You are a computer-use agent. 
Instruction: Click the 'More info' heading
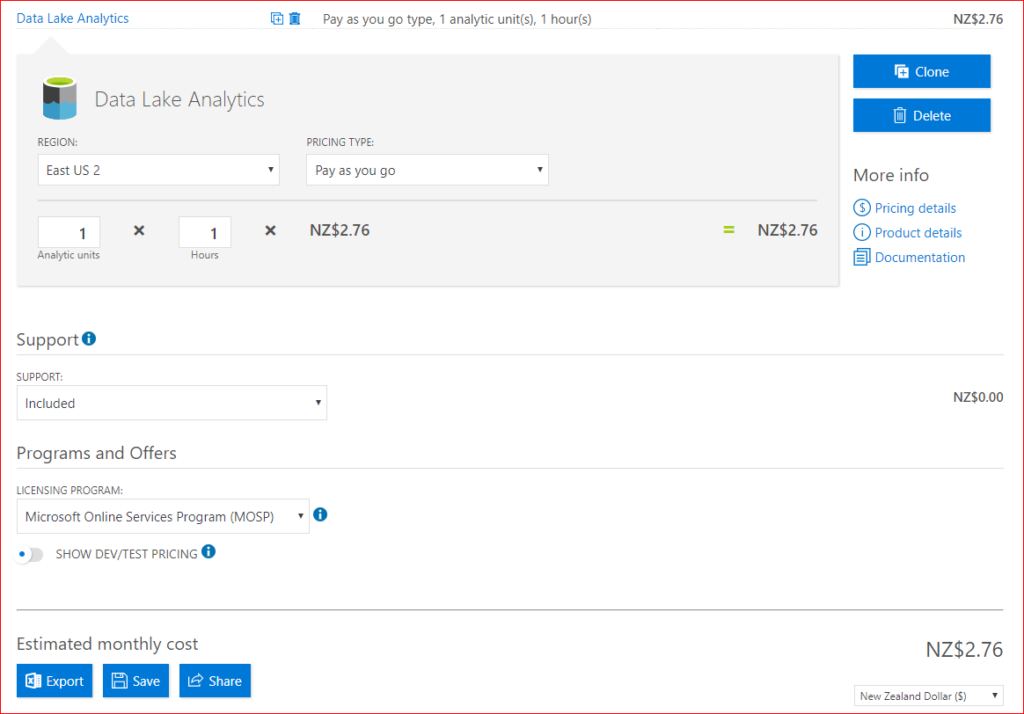click(x=891, y=175)
